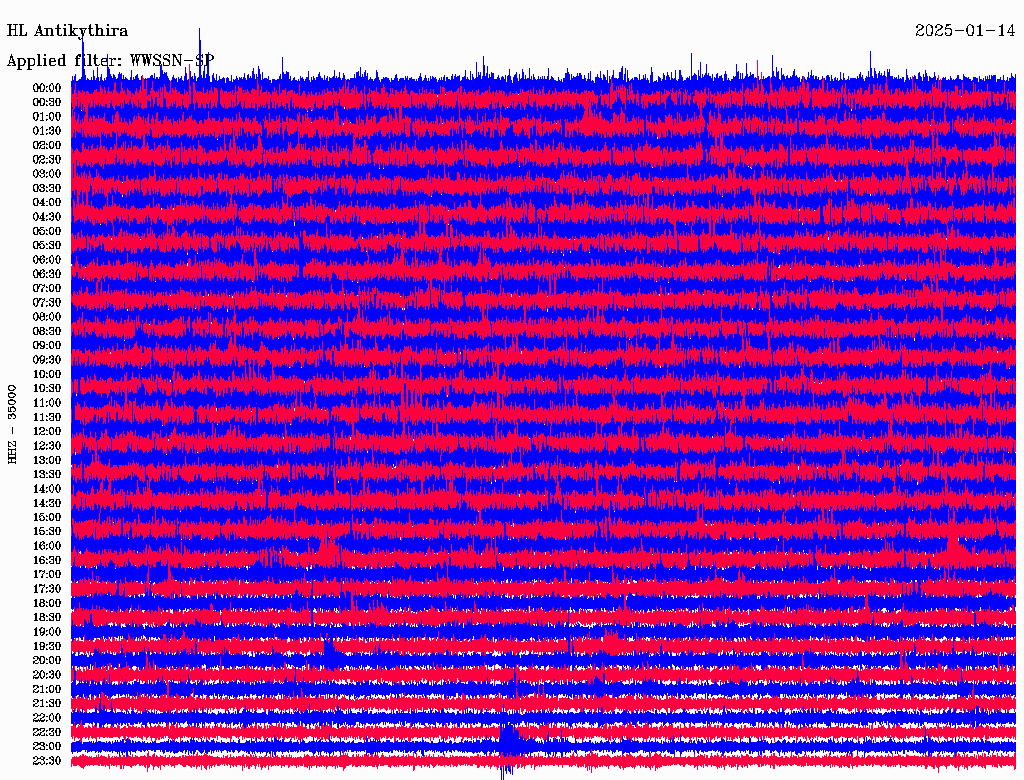Select the 06:30 time label
Image resolution: width=1024 pixels, height=780 pixels.
point(47,274)
